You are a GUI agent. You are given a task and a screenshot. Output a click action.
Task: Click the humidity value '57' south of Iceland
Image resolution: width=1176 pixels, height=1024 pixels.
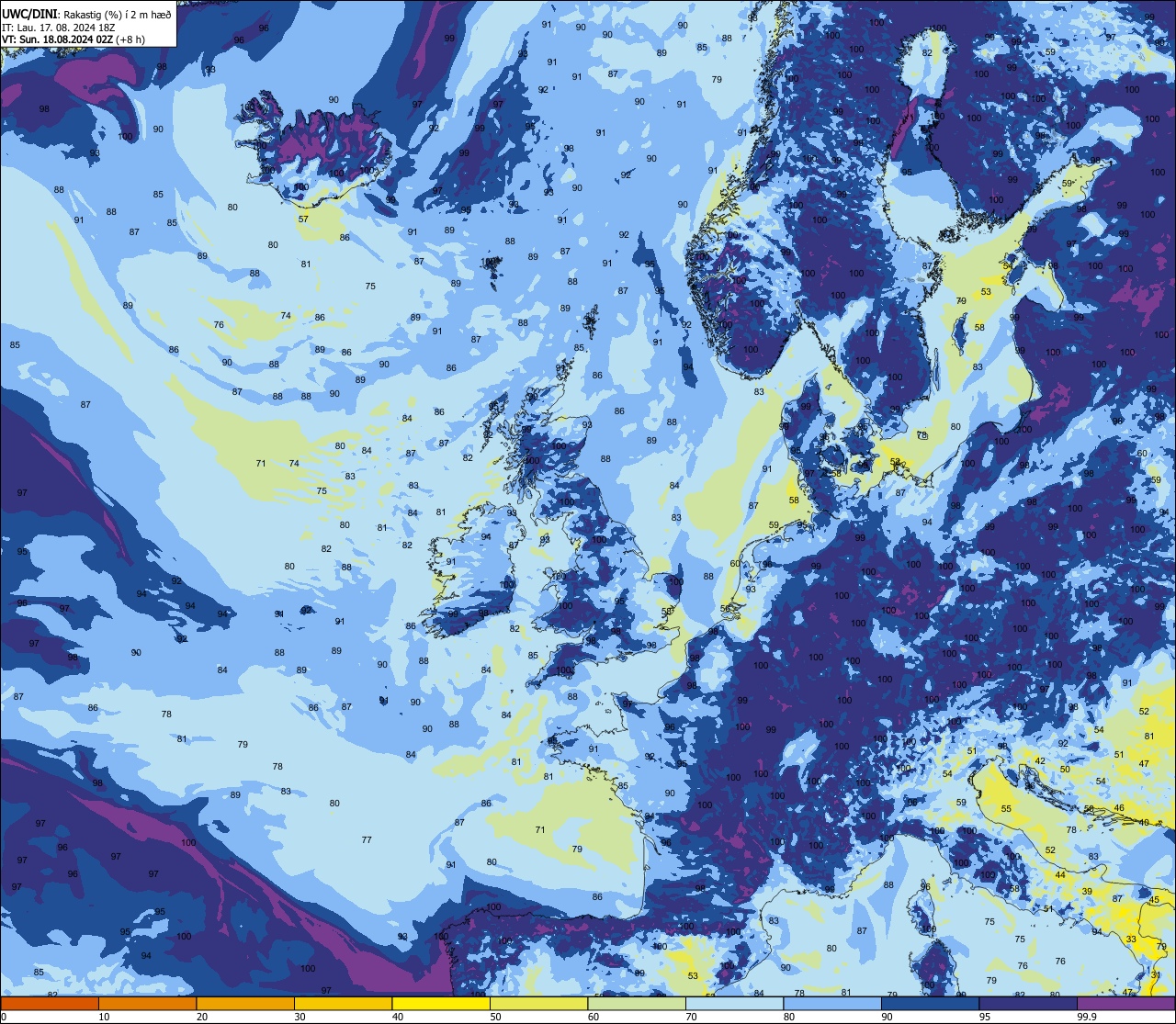click(303, 219)
